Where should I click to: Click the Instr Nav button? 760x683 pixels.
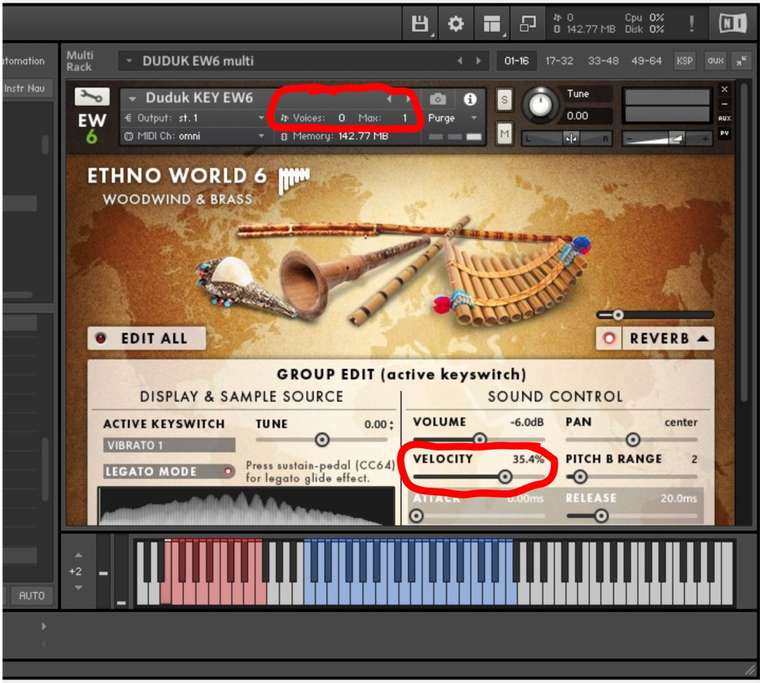tap(24, 88)
